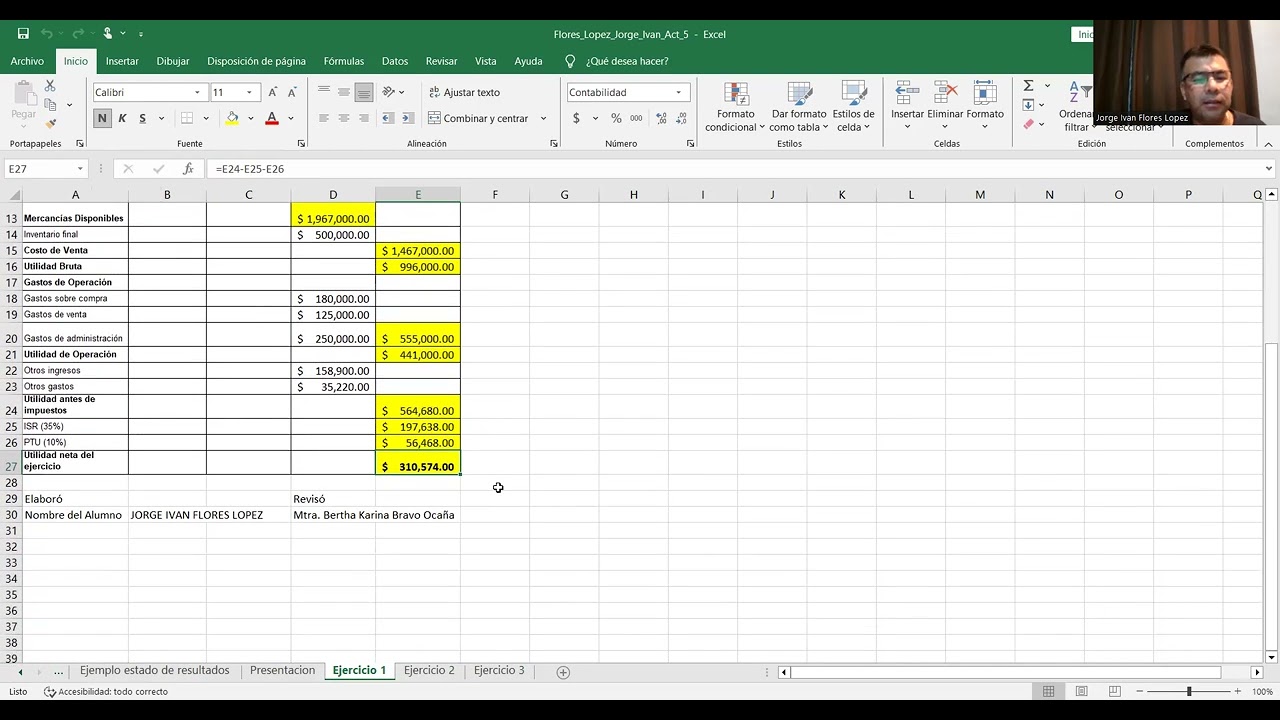Image resolution: width=1280 pixels, height=720 pixels.
Task: Open Estilos de celda gallery
Action: [853, 107]
